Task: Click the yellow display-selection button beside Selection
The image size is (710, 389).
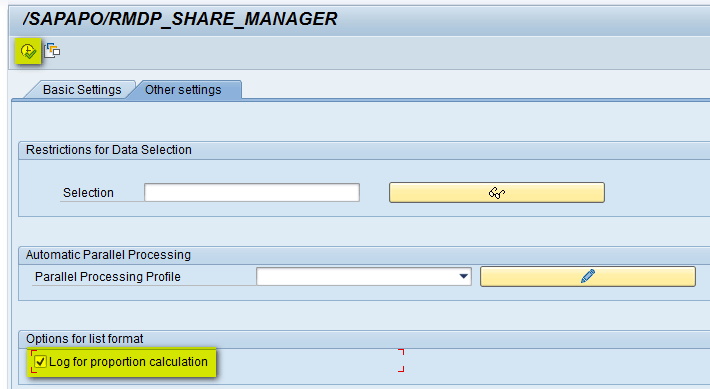Action: coord(497,192)
